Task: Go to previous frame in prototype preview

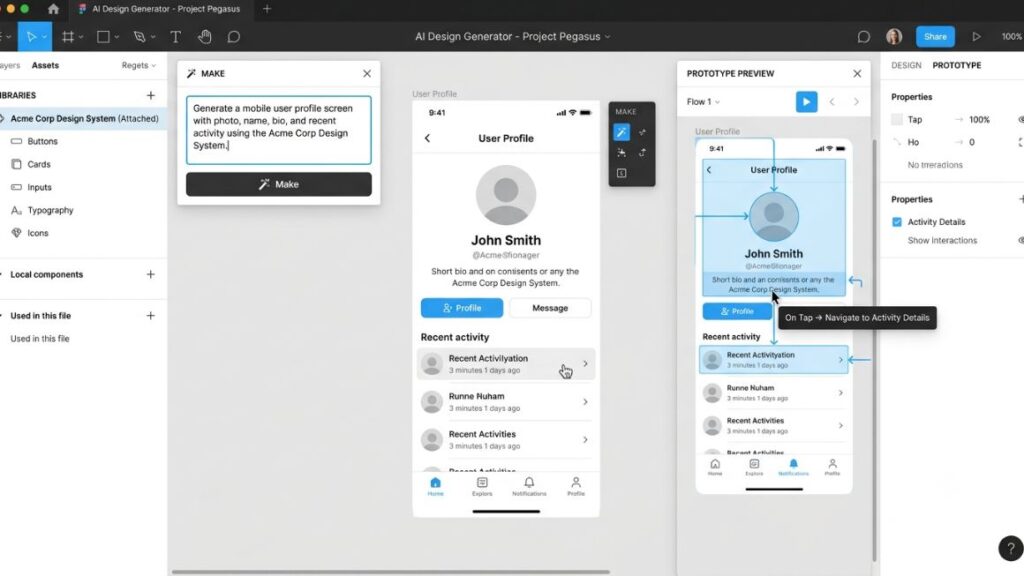Action: [x=832, y=102]
